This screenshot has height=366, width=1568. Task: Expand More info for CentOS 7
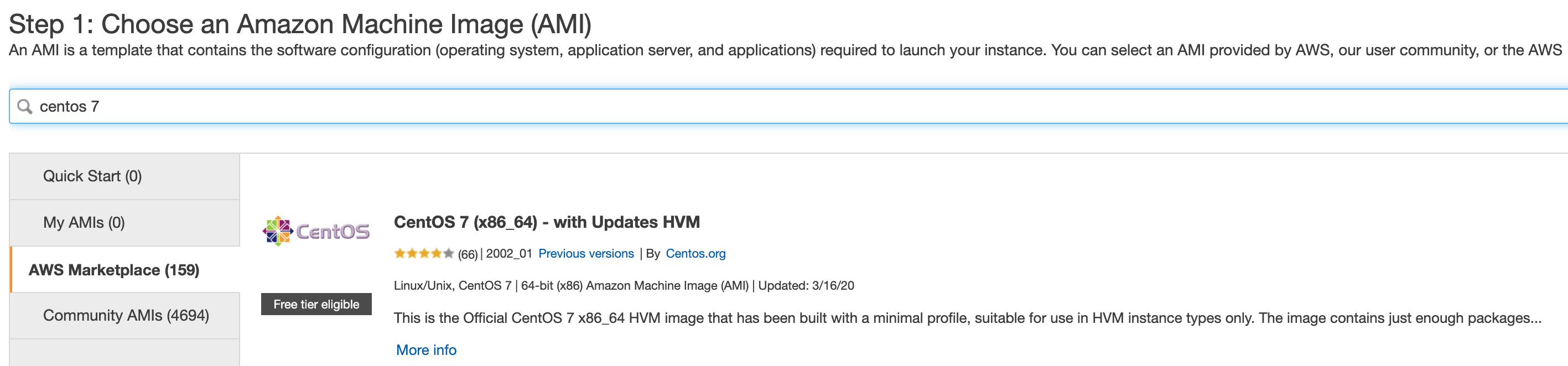point(425,350)
